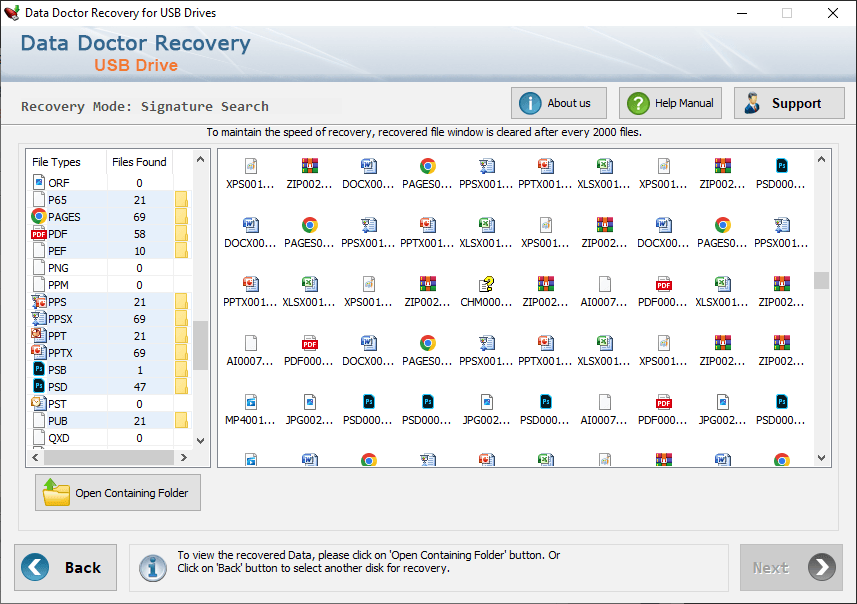Click the Open Containing Folder icon
This screenshot has height=604, width=857.
pyautogui.click(x=56, y=492)
